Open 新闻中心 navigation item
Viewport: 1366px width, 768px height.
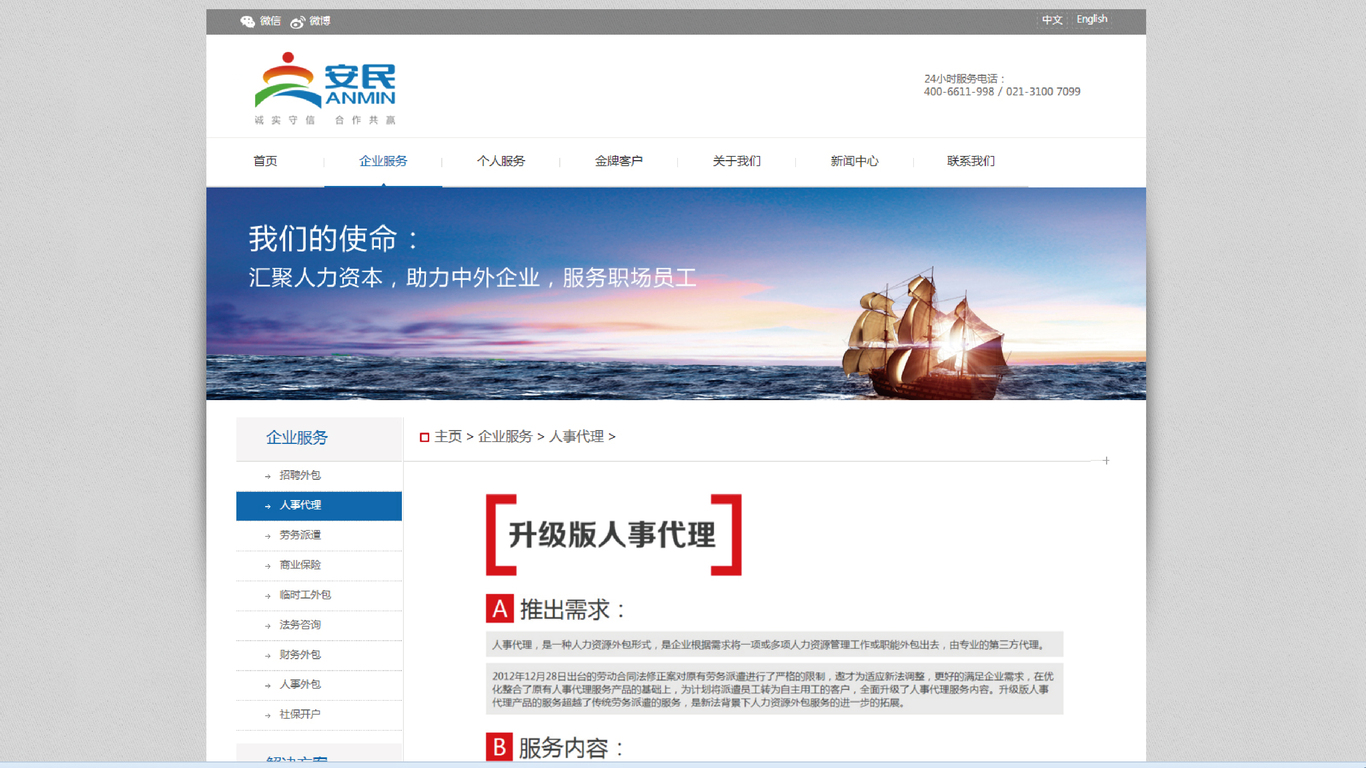tap(855, 161)
